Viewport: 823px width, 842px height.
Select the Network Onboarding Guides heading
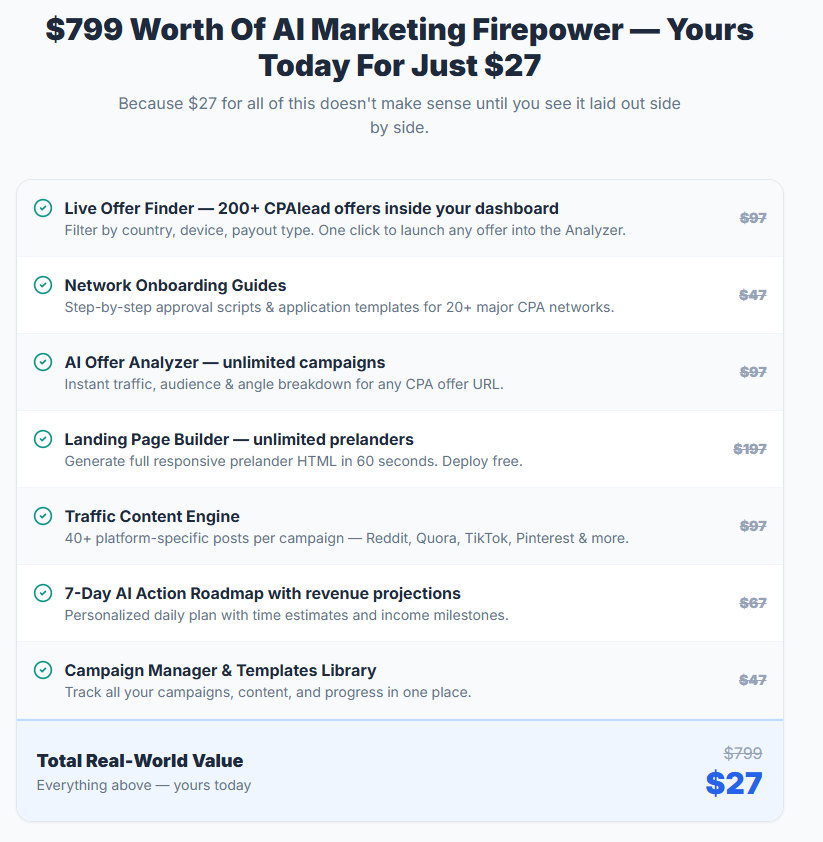(175, 285)
